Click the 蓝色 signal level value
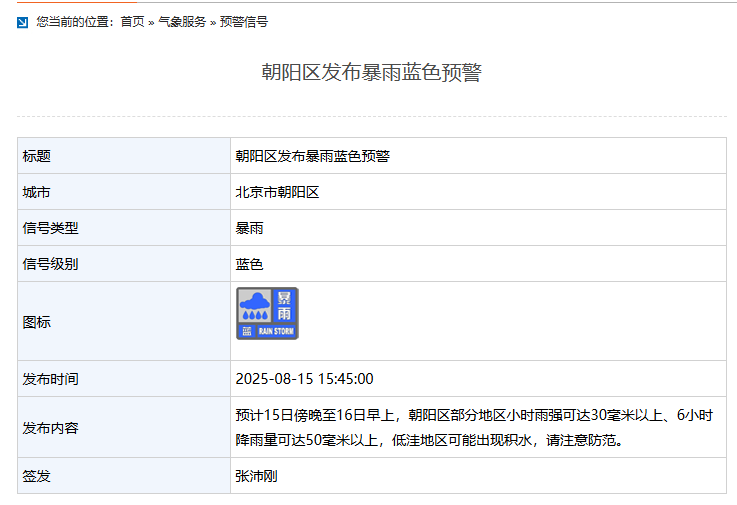The height and width of the screenshot is (505, 737). click(x=249, y=264)
